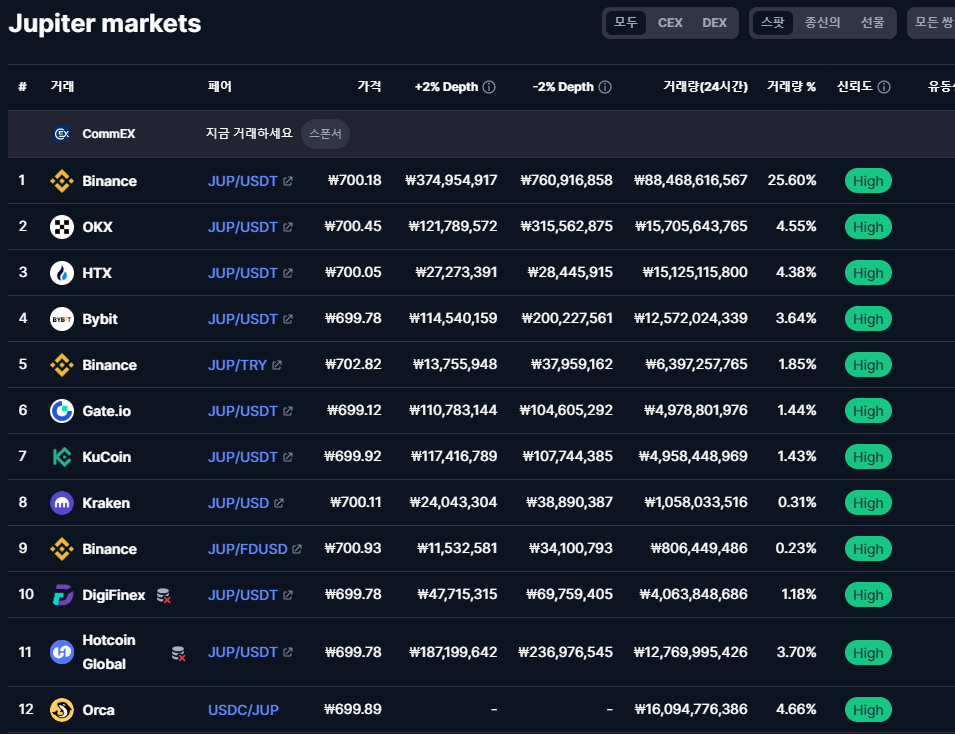955x734 pixels.
Task: Click the Gate.io exchange logo icon
Action: (x=62, y=411)
